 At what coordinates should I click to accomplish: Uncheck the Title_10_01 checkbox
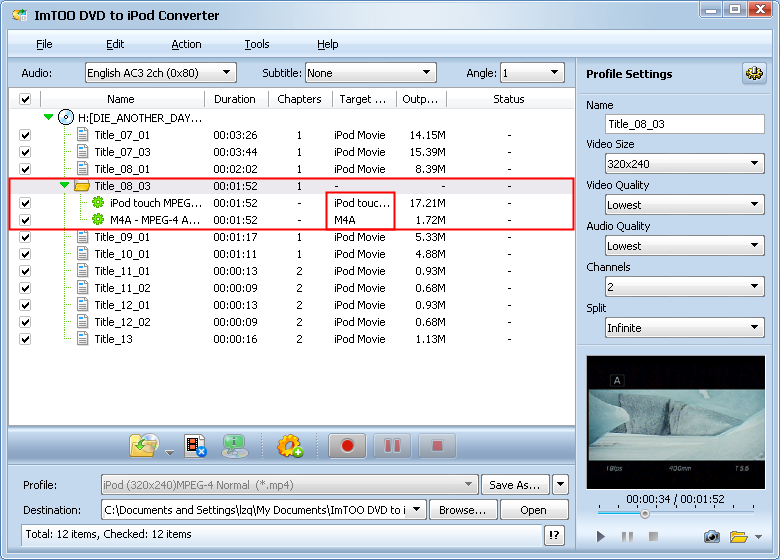pyautogui.click(x=25, y=254)
